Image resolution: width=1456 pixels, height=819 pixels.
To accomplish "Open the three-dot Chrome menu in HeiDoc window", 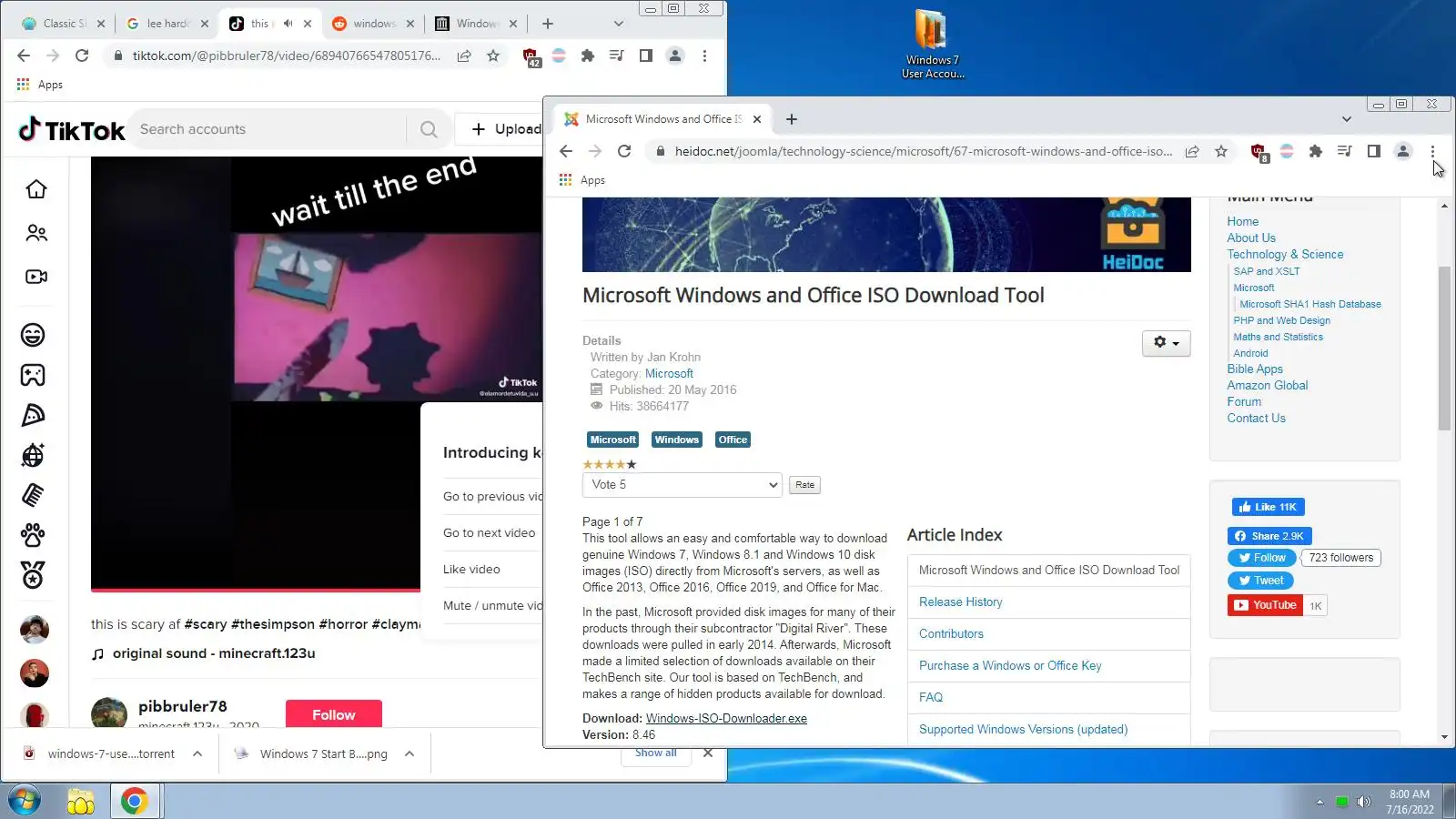I will pyautogui.click(x=1432, y=151).
